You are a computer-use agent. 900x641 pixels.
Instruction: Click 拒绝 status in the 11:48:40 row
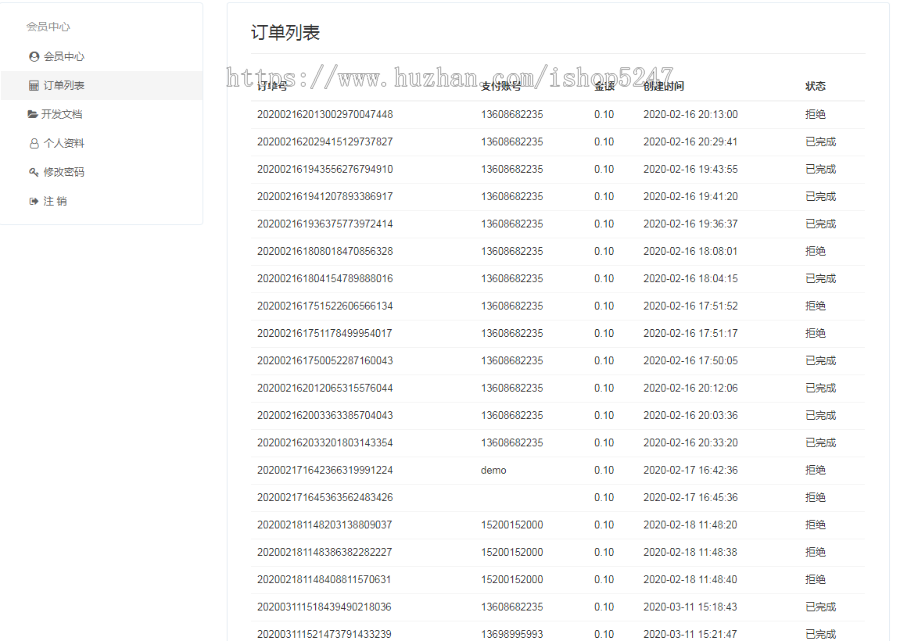(x=815, y=580)
